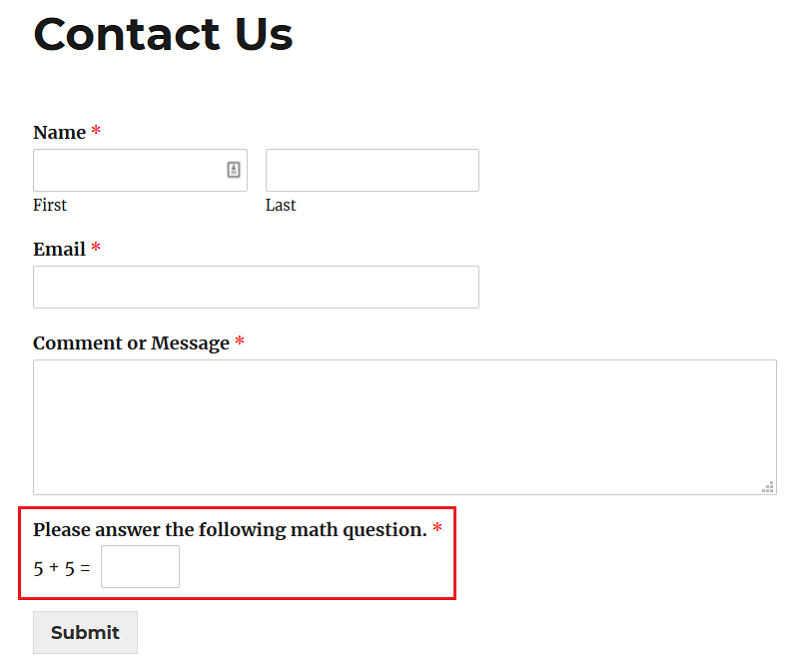
Task: Focus the First name input box
Action: pyautogui.click(x=140, y=170)
